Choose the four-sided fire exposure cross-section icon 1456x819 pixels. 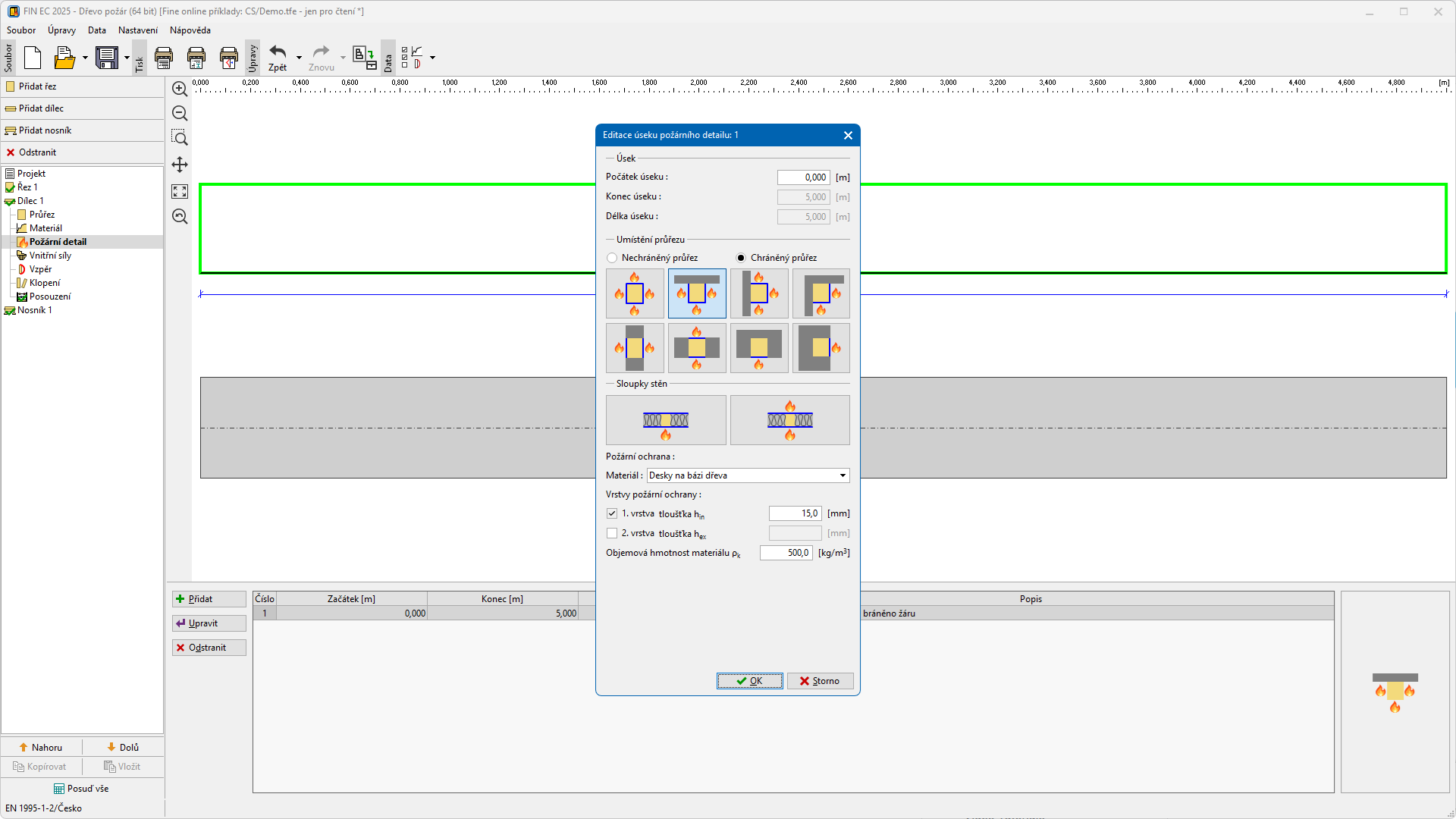pyautogui.click(x=635, y=293)
